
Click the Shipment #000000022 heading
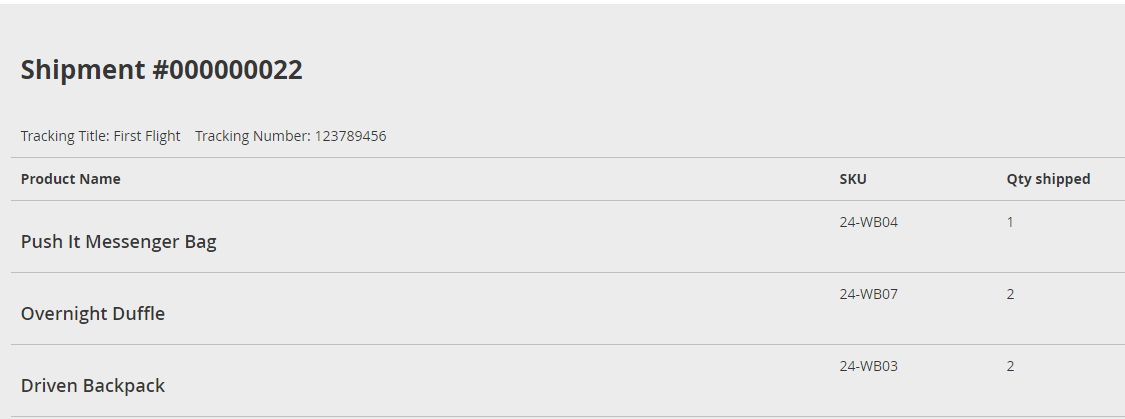tap(162, 70)
